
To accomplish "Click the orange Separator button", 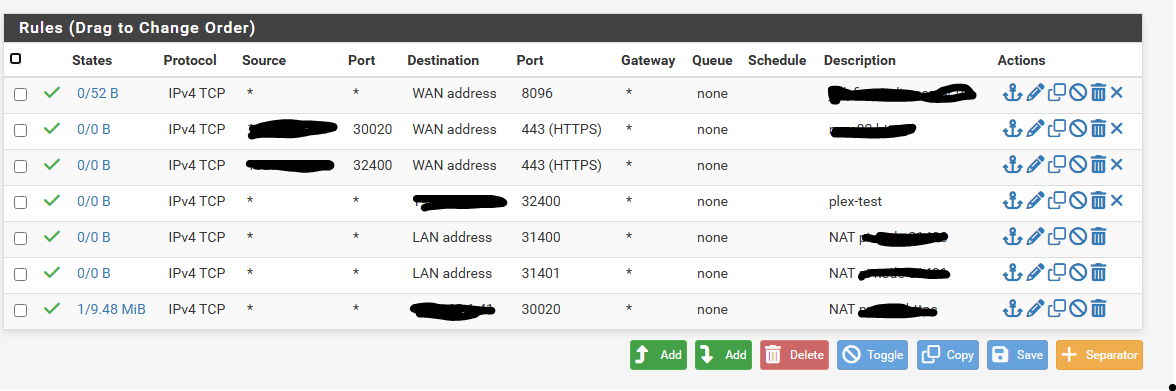I will [x=1099, y=355].
